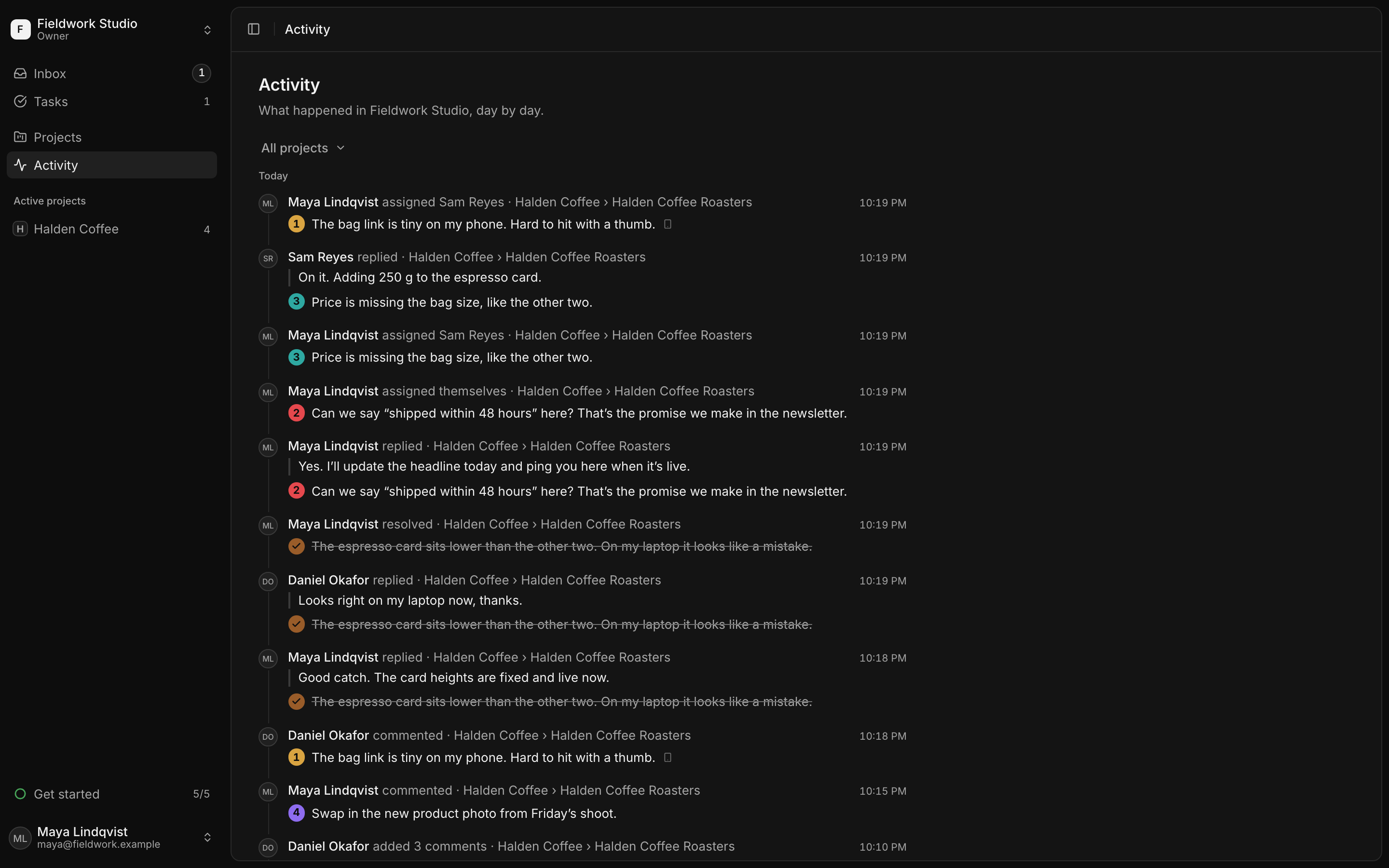Open reply "Yes. I'll update the headline today"

pyautogui.click(x=493, y=466)
